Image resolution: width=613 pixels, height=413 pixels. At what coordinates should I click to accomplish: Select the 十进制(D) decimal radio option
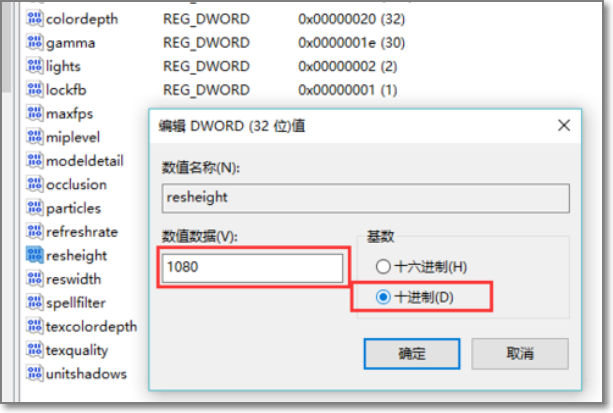[x=381, y=298]
